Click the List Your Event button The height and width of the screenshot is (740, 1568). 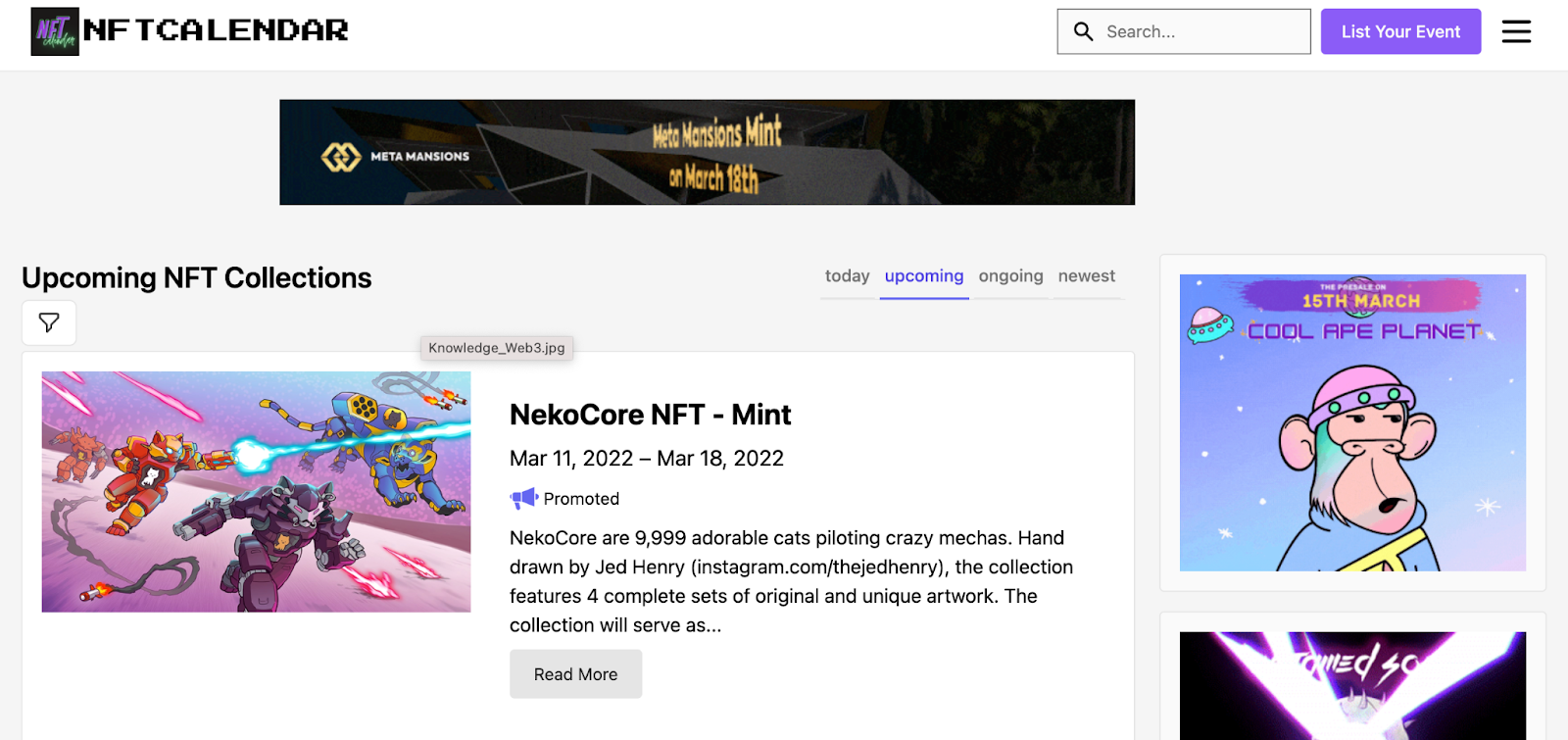(1400, 31)
